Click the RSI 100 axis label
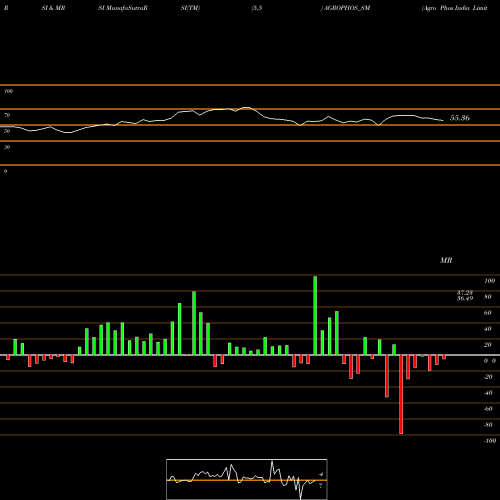500x500 pixels. click(8, 91)
